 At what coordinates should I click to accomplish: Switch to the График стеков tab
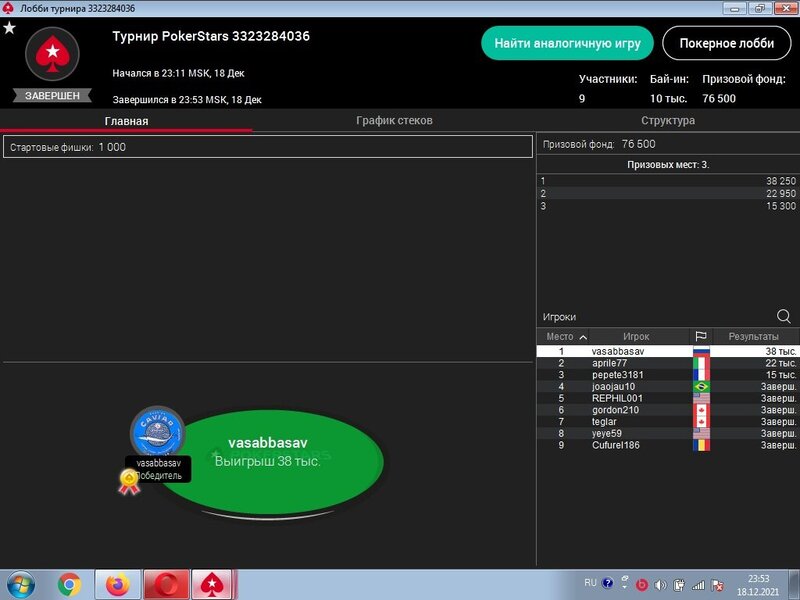394,121
